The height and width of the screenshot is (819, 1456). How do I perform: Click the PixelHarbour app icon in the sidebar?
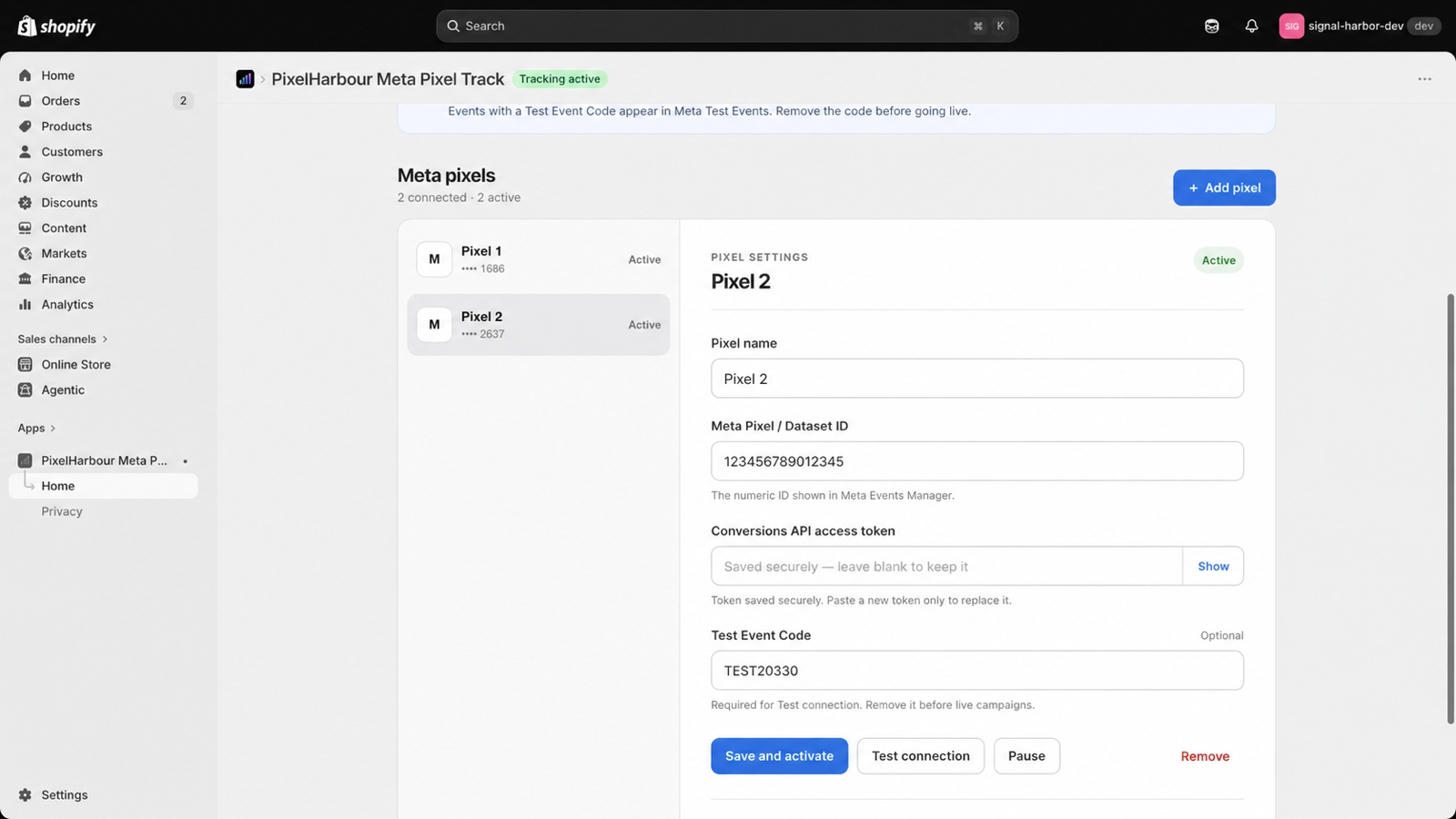click(25, 460)
